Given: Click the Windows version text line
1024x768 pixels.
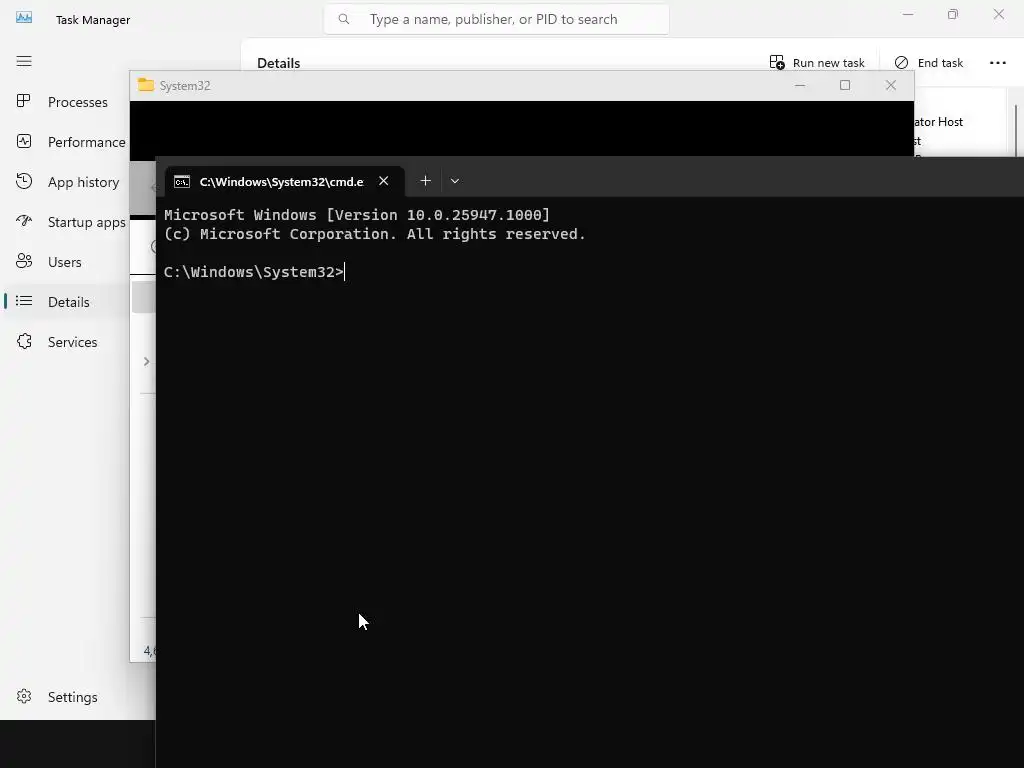Looking at the screenshot, I should (357, 215).
